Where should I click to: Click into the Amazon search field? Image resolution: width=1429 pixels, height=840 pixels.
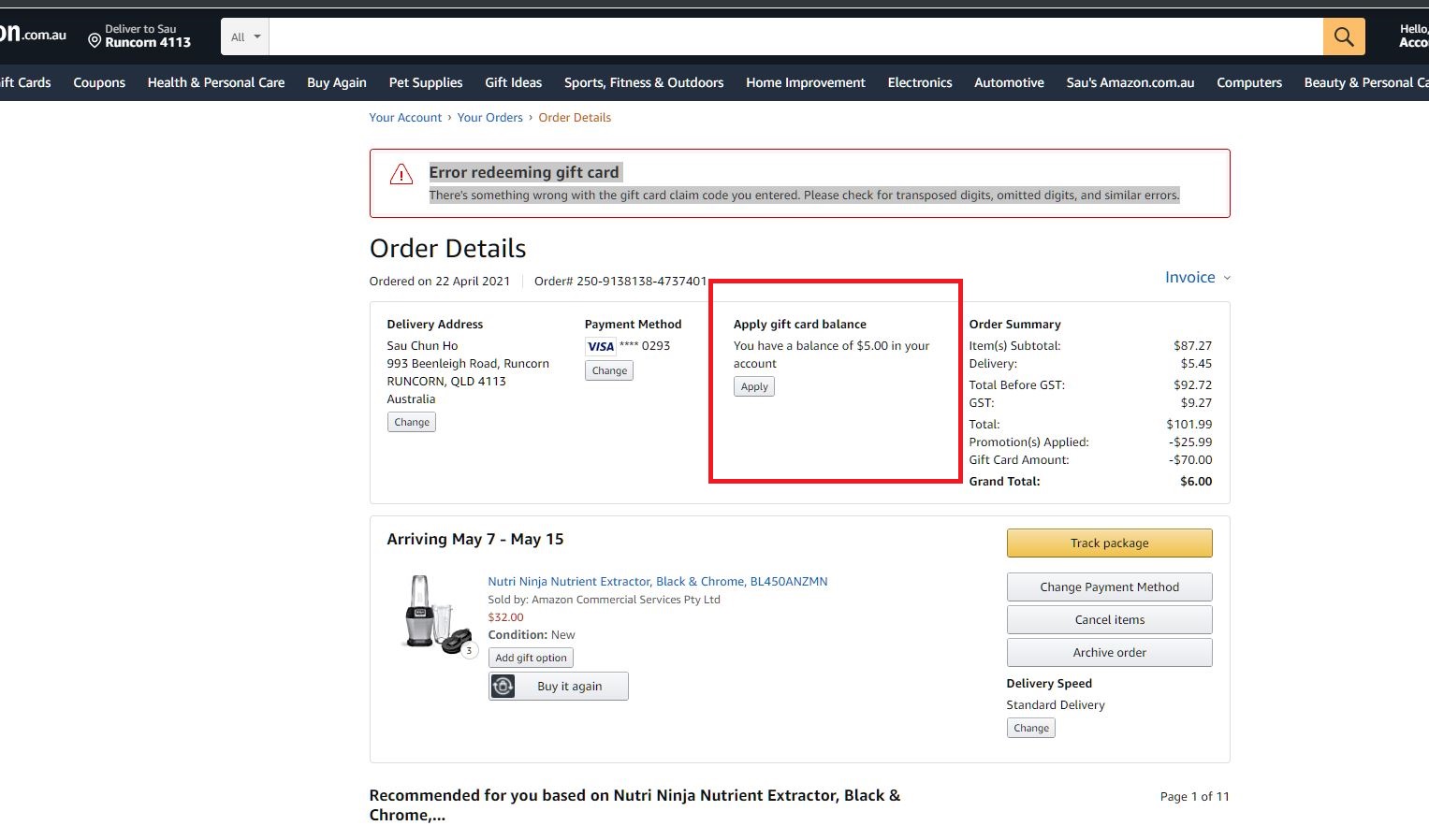pos(795,36)
